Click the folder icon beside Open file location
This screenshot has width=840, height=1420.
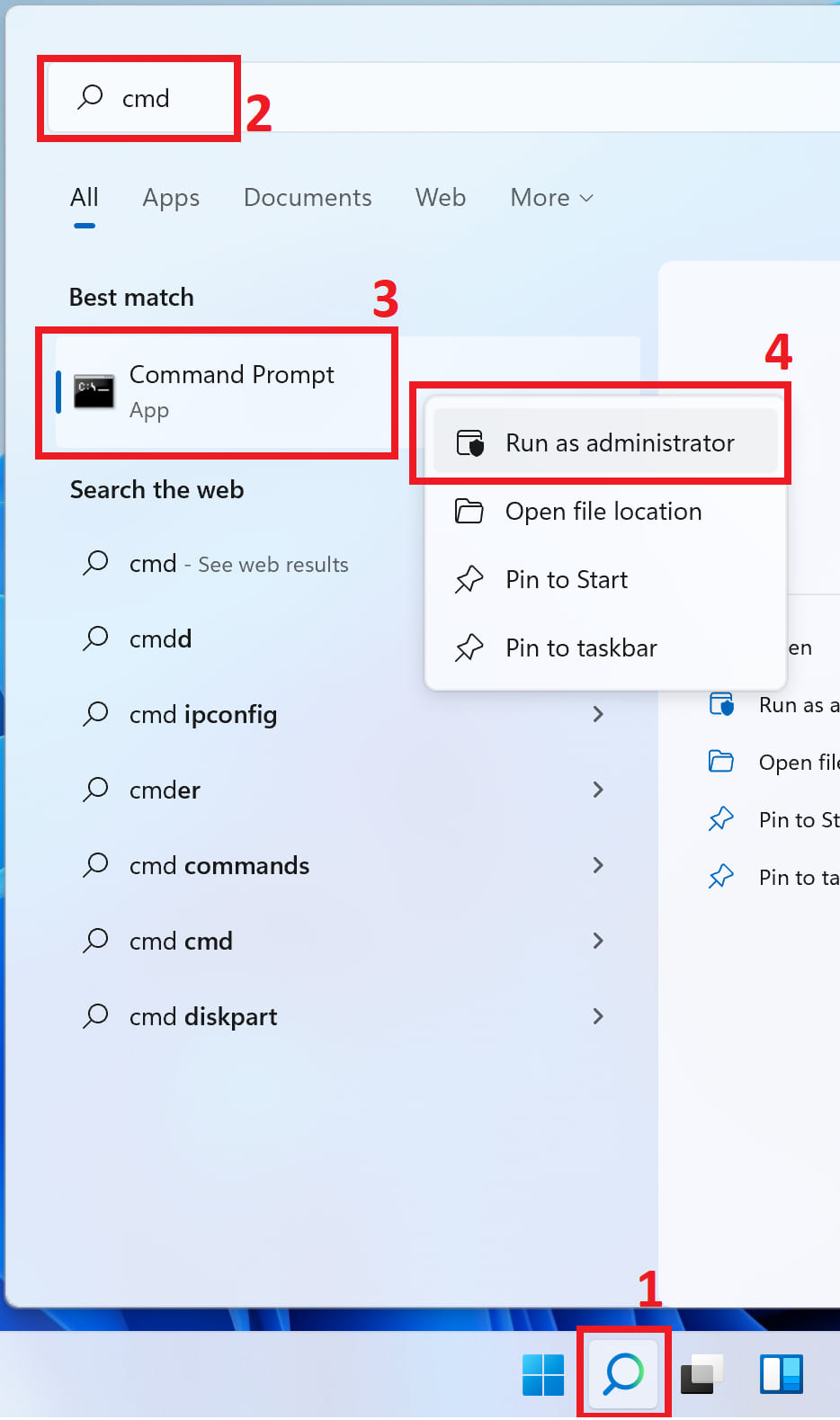click(x=469, y=512)
